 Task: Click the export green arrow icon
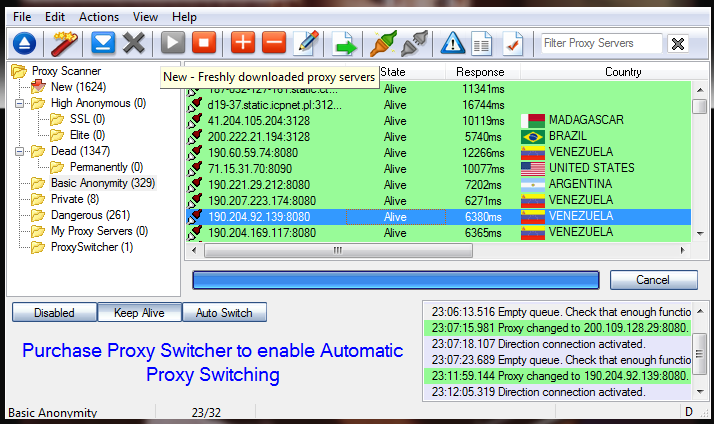point(344,44)
